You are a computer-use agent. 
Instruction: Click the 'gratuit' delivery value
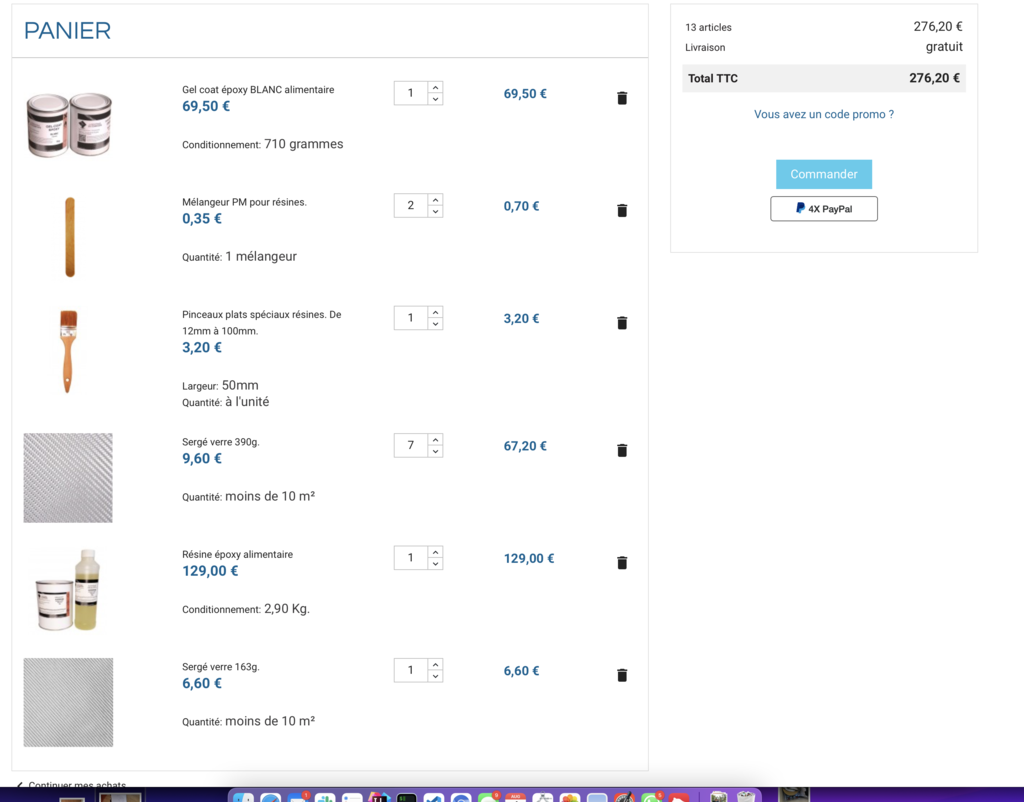[x=944, y=46]
